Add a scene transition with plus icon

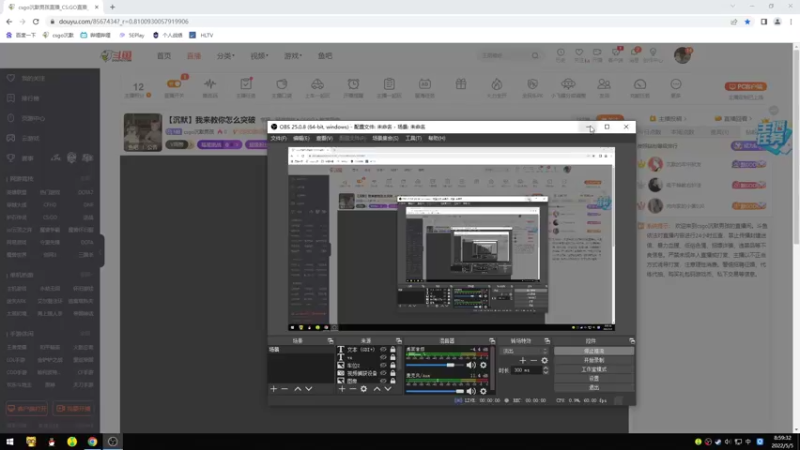[522, 360]
